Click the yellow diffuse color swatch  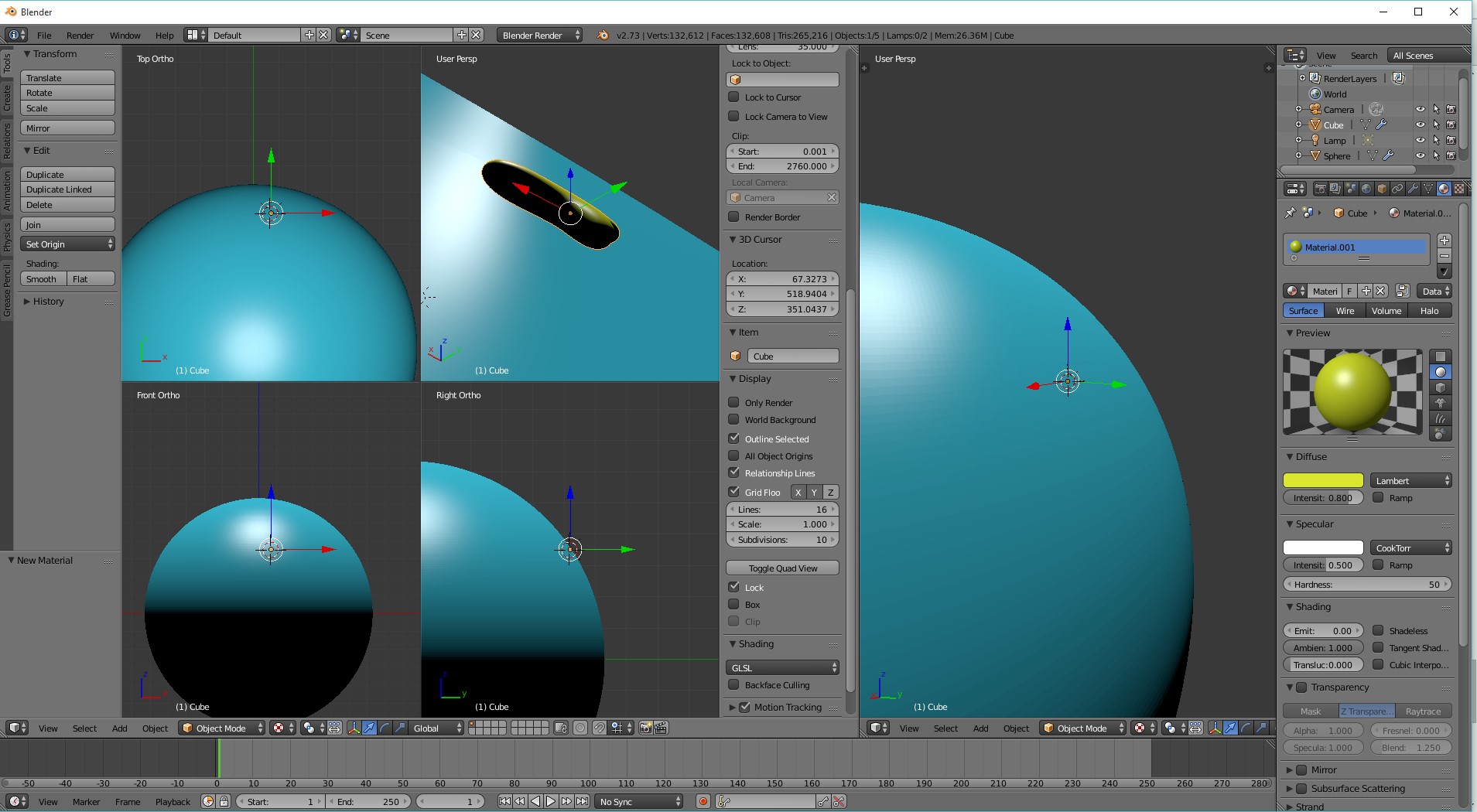coord(1322,480)
